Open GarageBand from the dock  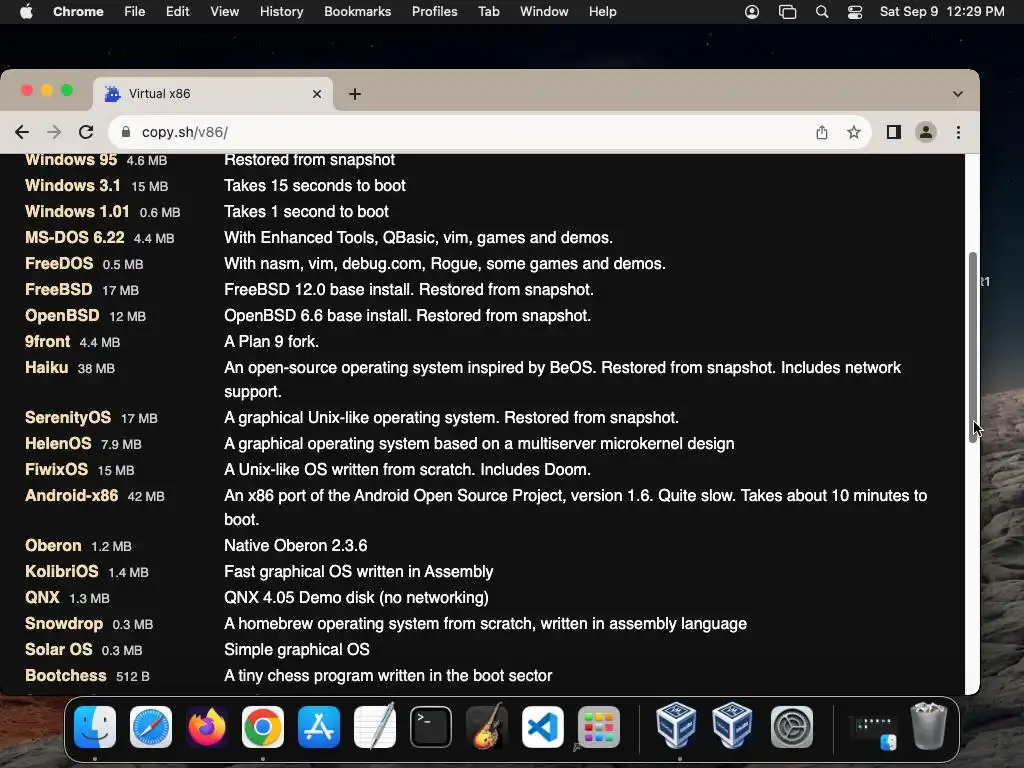coord(487,726)
